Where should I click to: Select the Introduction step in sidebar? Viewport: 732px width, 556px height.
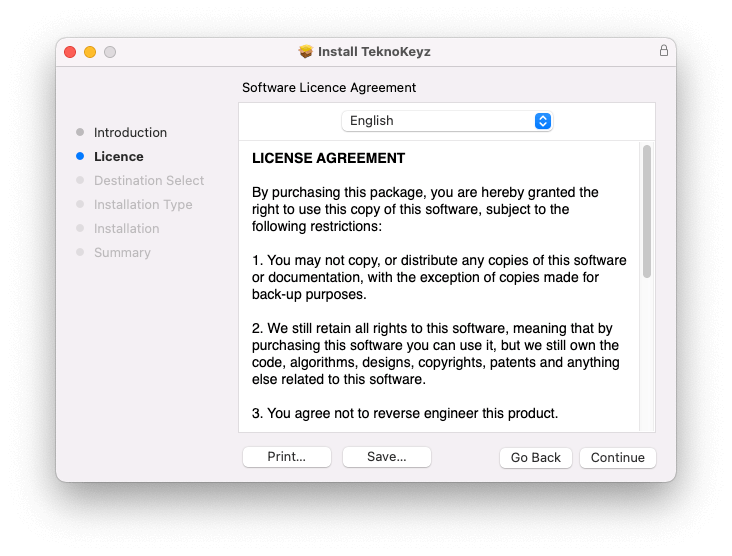click(130, 132)
